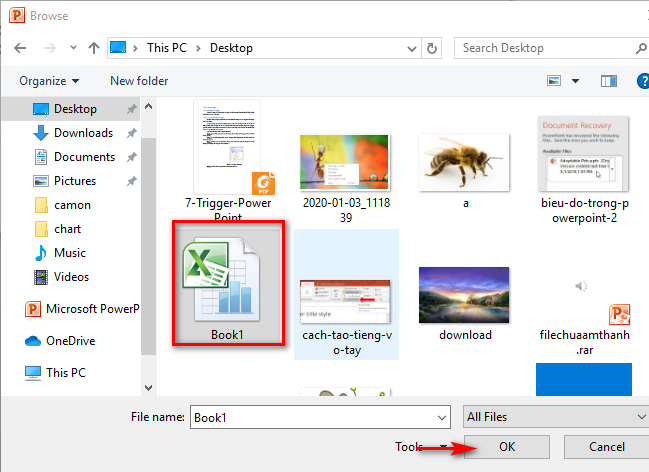Click This PC in the address breadcrumb
Viewport: 649px width, 472px height.
click(x=166, y=47)
